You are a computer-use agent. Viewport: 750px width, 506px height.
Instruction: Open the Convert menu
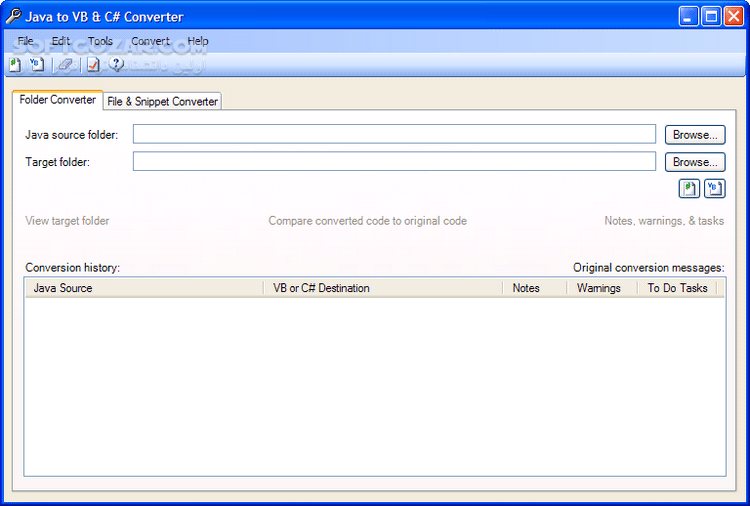tap(150, 41)
